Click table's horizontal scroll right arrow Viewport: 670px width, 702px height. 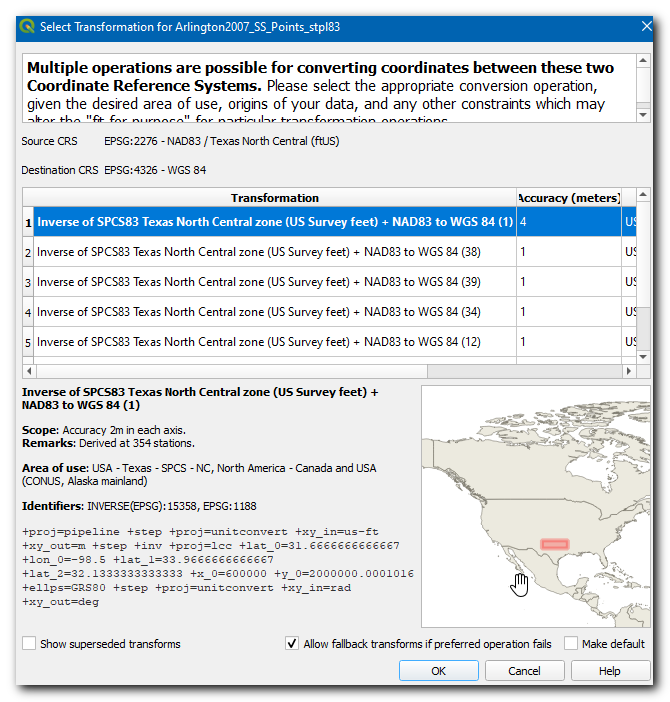(630, 371)
